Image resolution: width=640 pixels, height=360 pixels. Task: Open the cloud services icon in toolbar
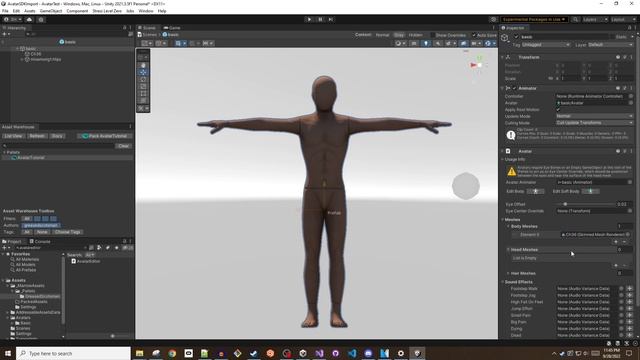(29, 19)
